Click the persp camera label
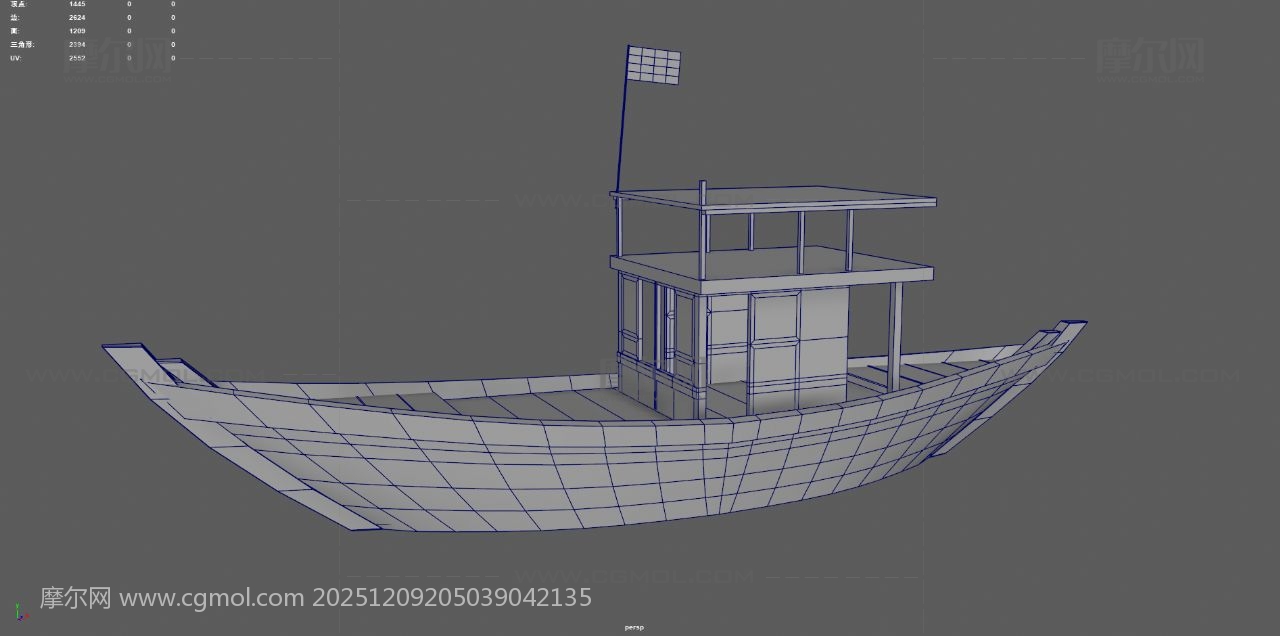 [x=634, y=627]
